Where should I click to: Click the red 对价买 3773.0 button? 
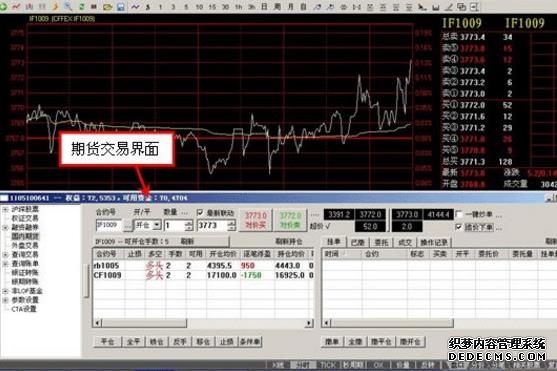(x=255, y=220)
